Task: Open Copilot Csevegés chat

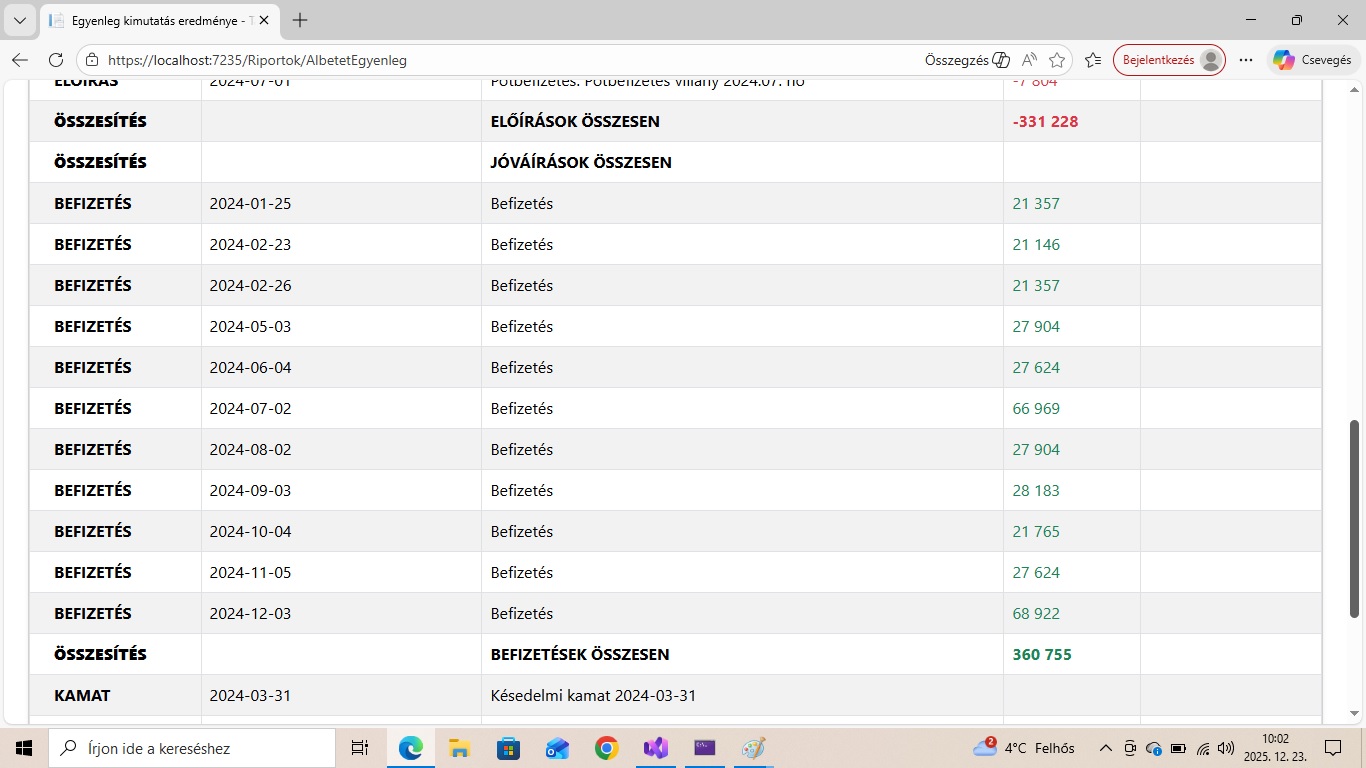Action: pyautogui.click(x=1312, y=60)
